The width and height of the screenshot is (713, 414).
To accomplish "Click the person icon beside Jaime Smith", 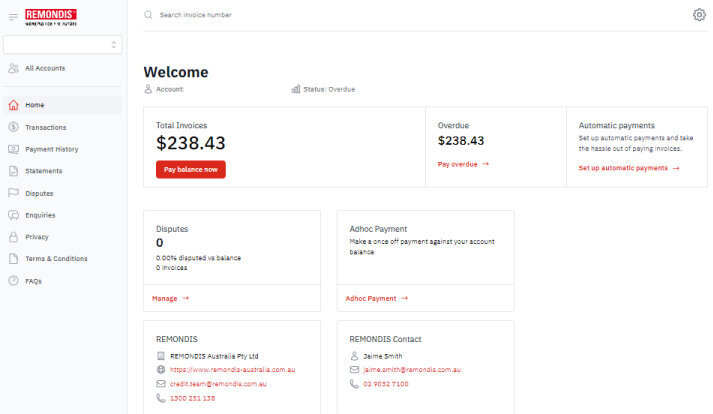I will click(x=354, y=356).
